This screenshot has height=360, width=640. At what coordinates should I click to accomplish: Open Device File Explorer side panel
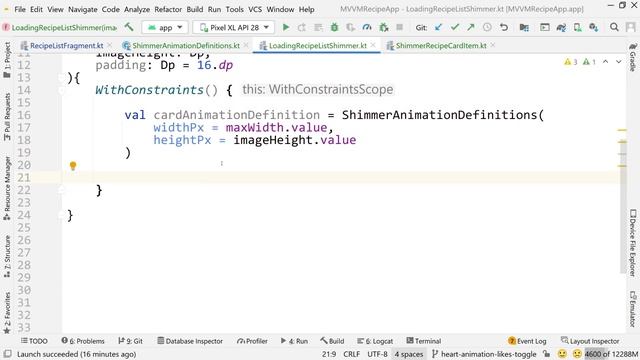click(x=633, y=242)
